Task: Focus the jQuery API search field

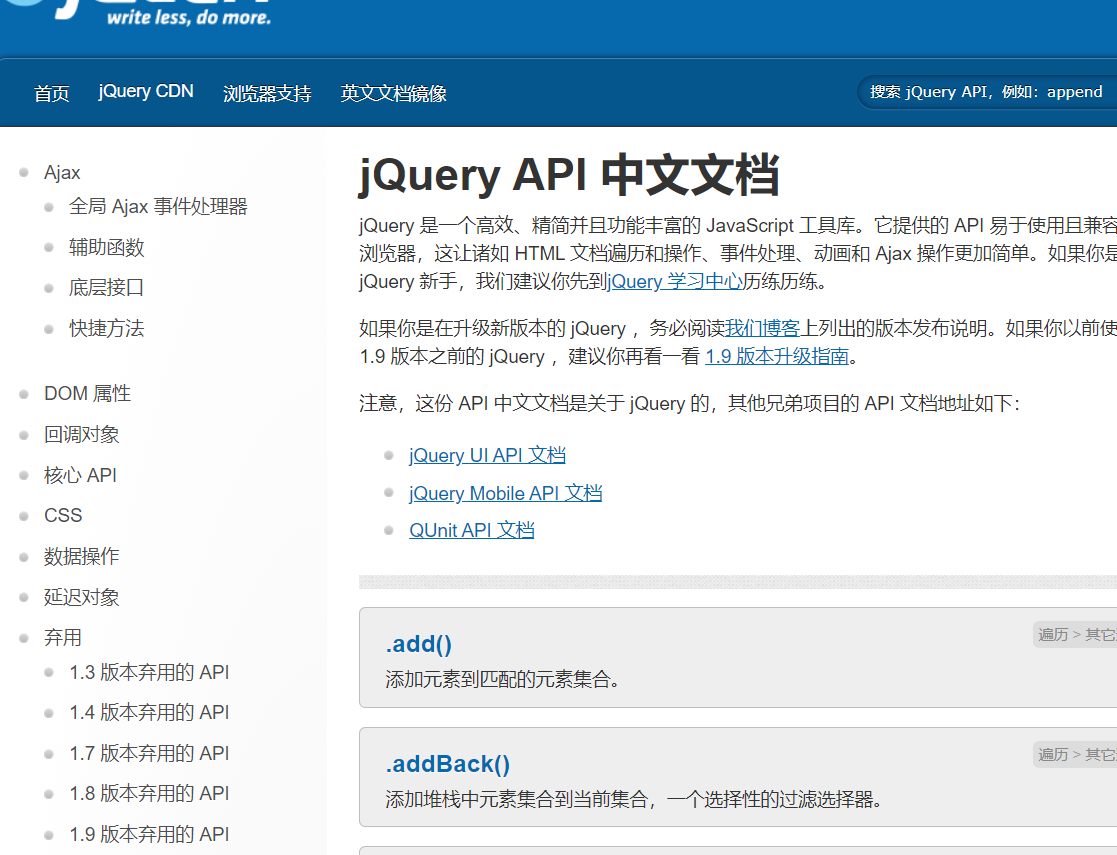Action: tap(987, 92)
